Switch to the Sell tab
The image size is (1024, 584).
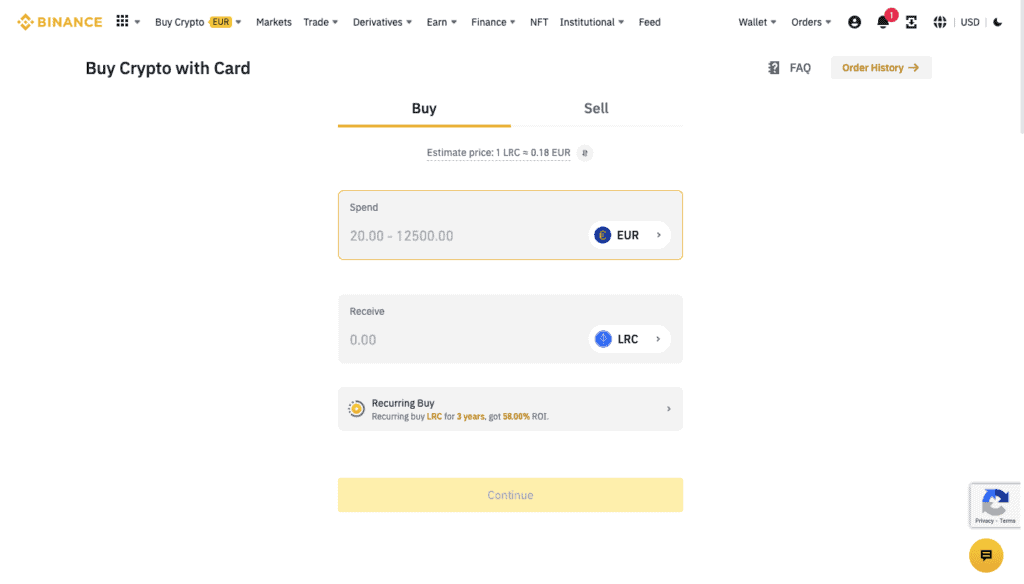tap(596, 108)
